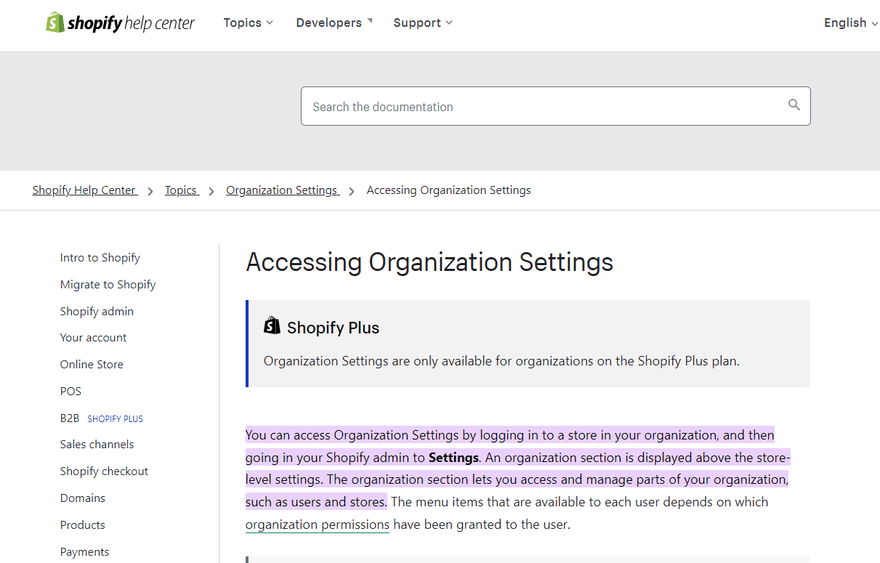Open POS sidebar item

71,391
